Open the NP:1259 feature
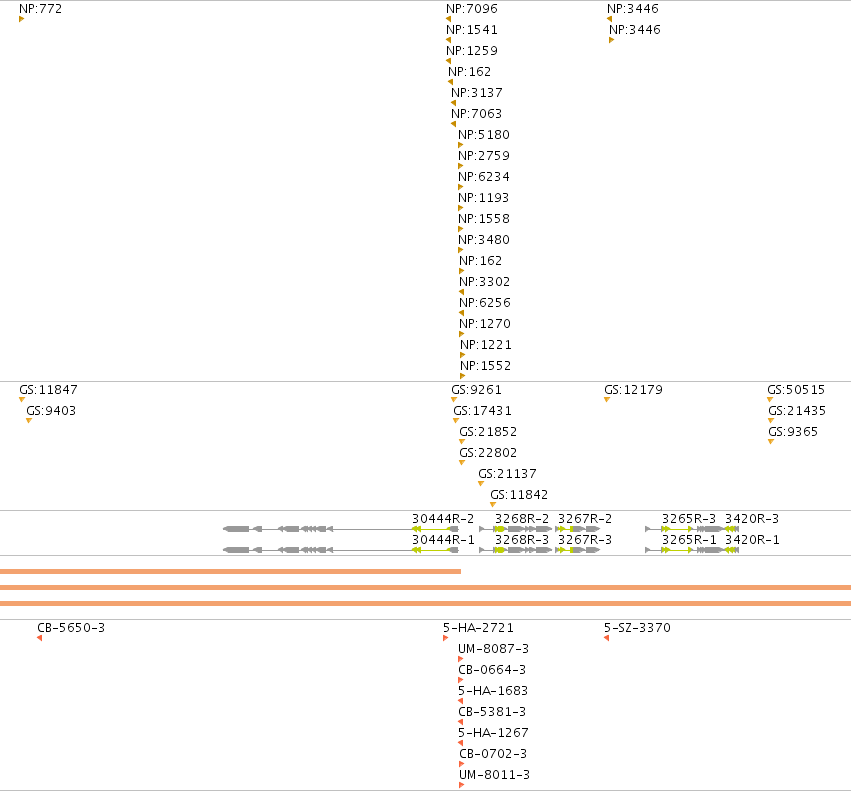The image size is (851, 791). [x=472, y=50]
